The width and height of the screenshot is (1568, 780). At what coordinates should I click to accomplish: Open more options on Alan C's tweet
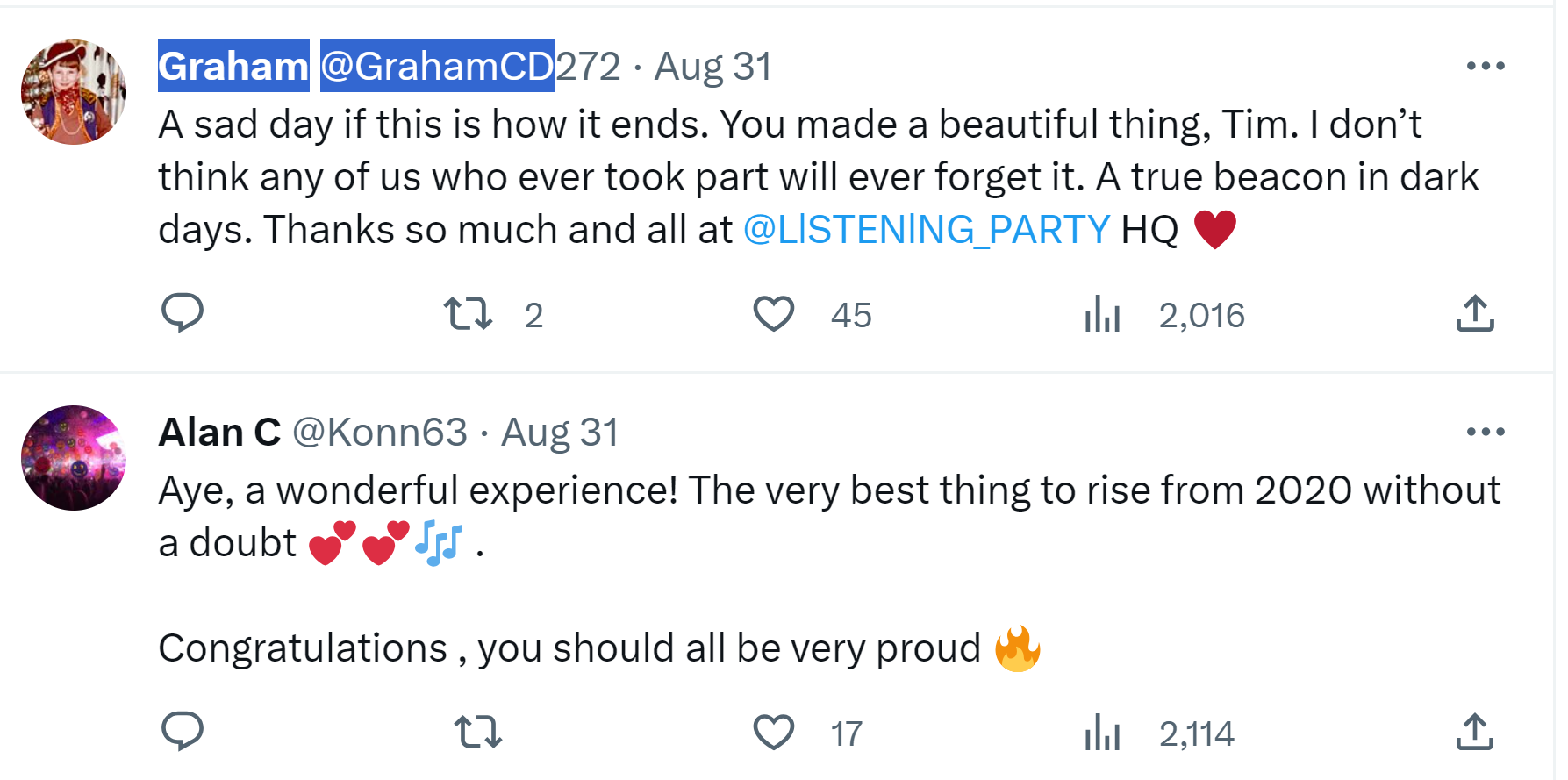tap(1486, 432)
